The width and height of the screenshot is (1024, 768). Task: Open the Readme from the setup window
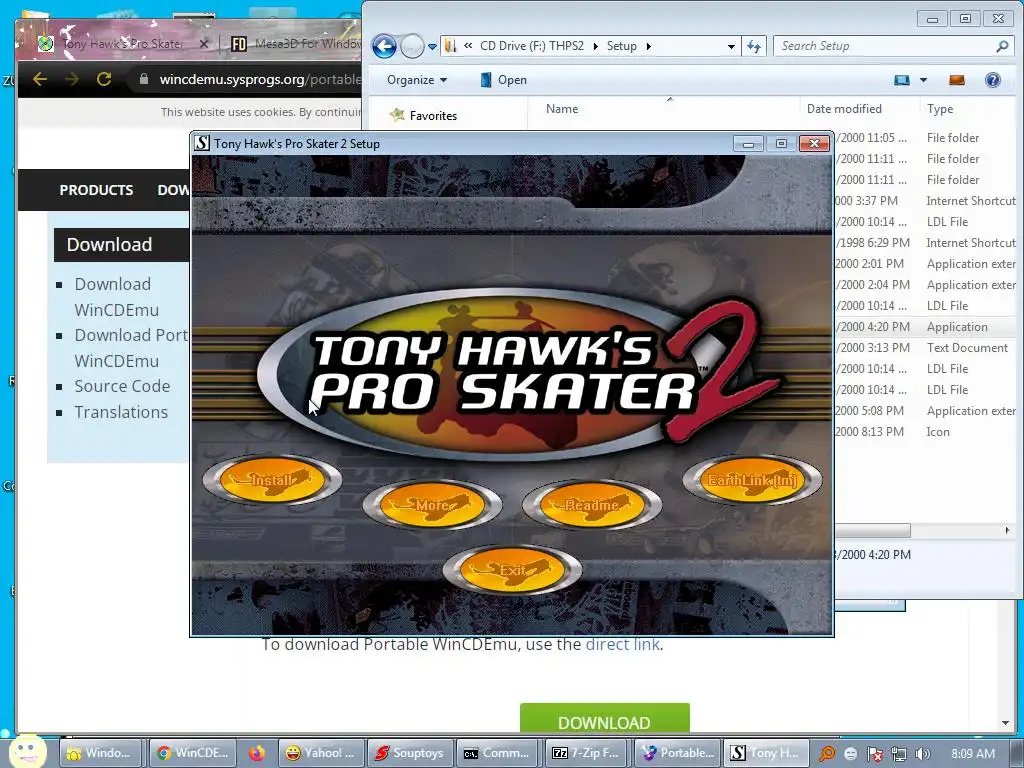click(x=592, y=505)
